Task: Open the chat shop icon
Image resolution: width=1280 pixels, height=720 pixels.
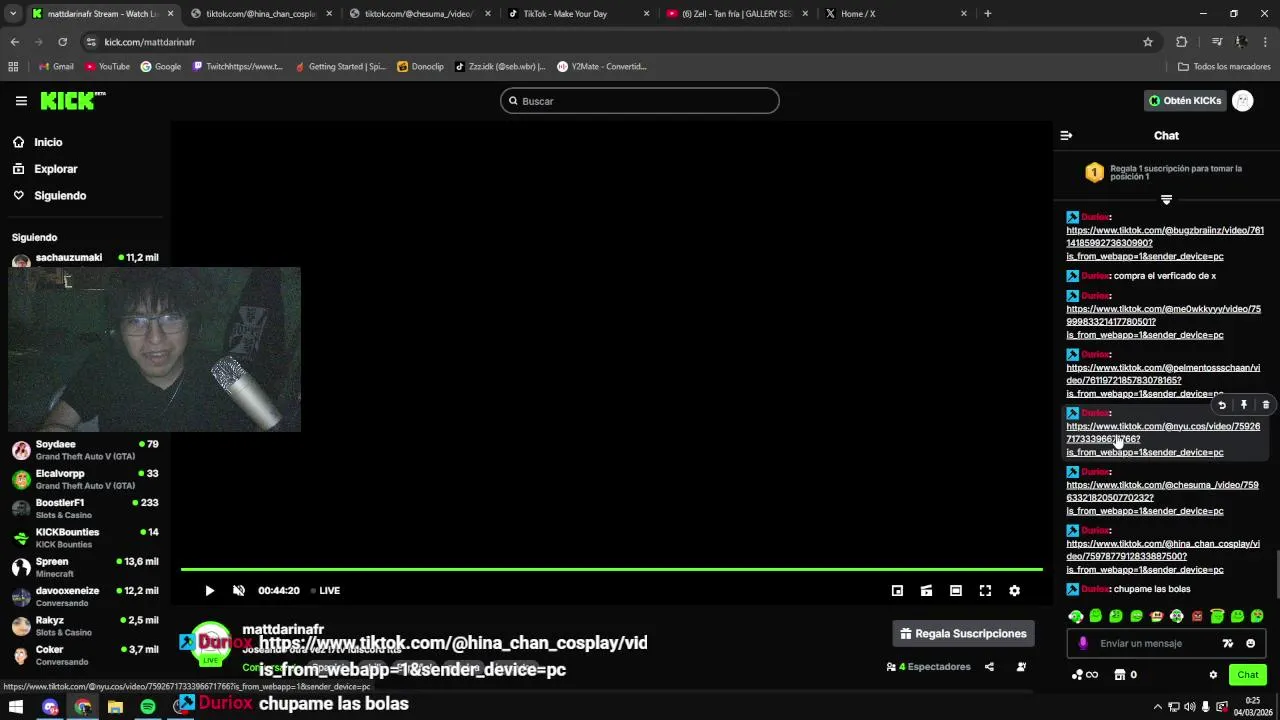Action: click(x=1120, y=675)
